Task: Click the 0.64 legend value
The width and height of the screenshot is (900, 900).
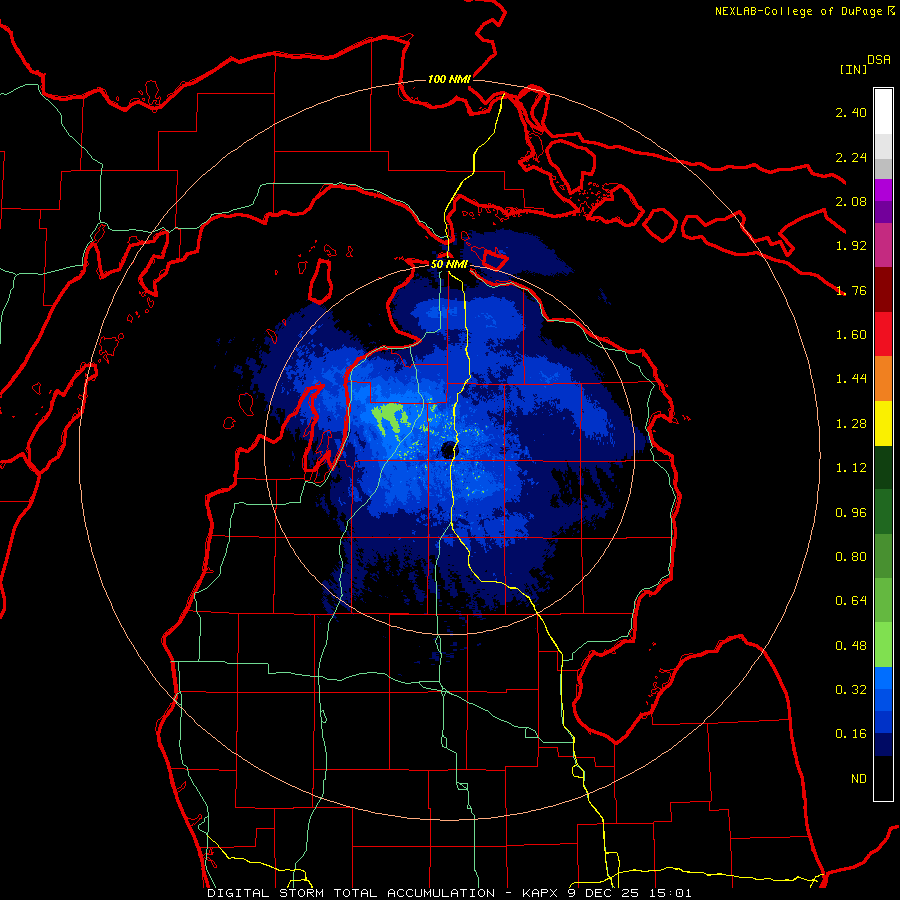Action: click(x=851, y=601)
